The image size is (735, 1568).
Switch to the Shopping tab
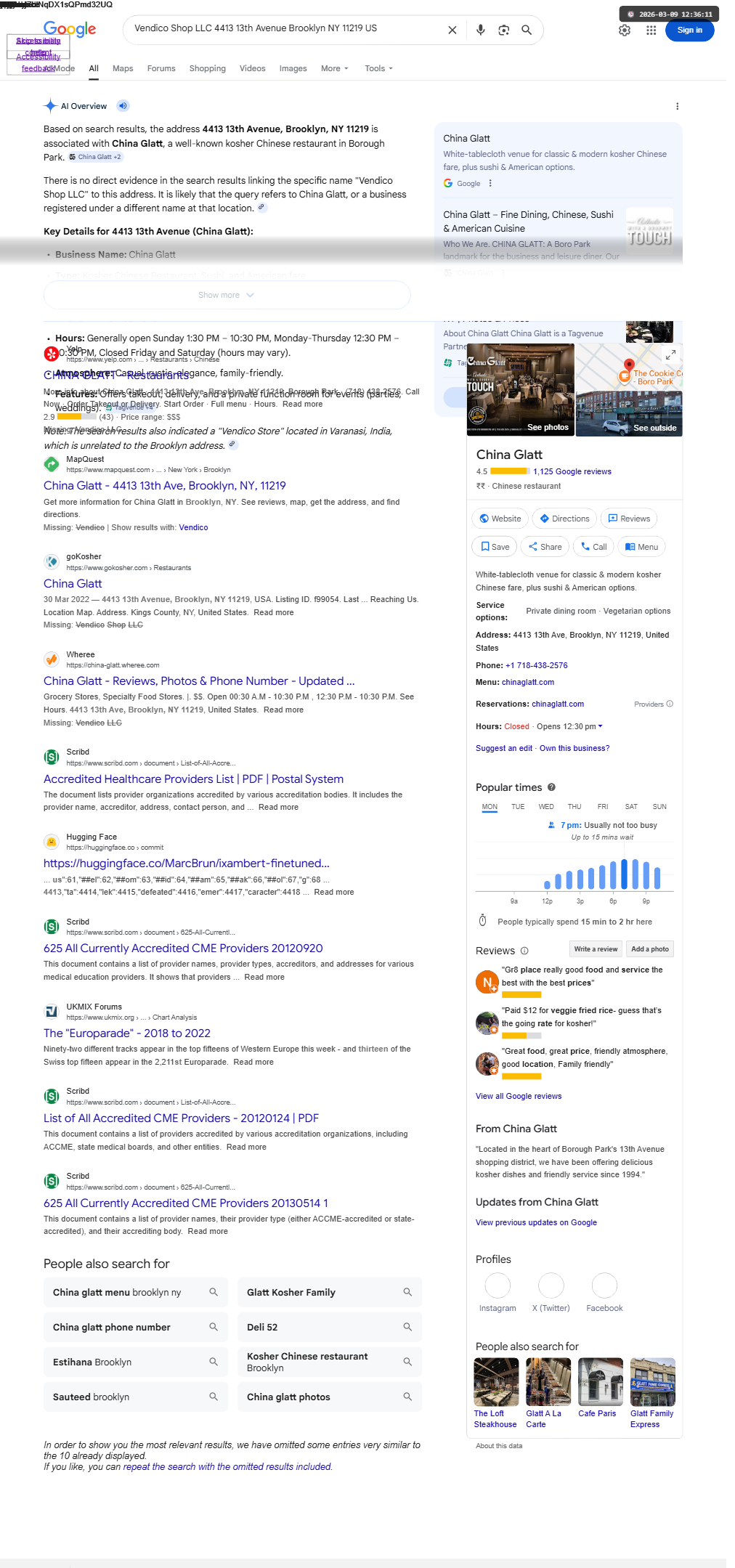click(208, 68)
